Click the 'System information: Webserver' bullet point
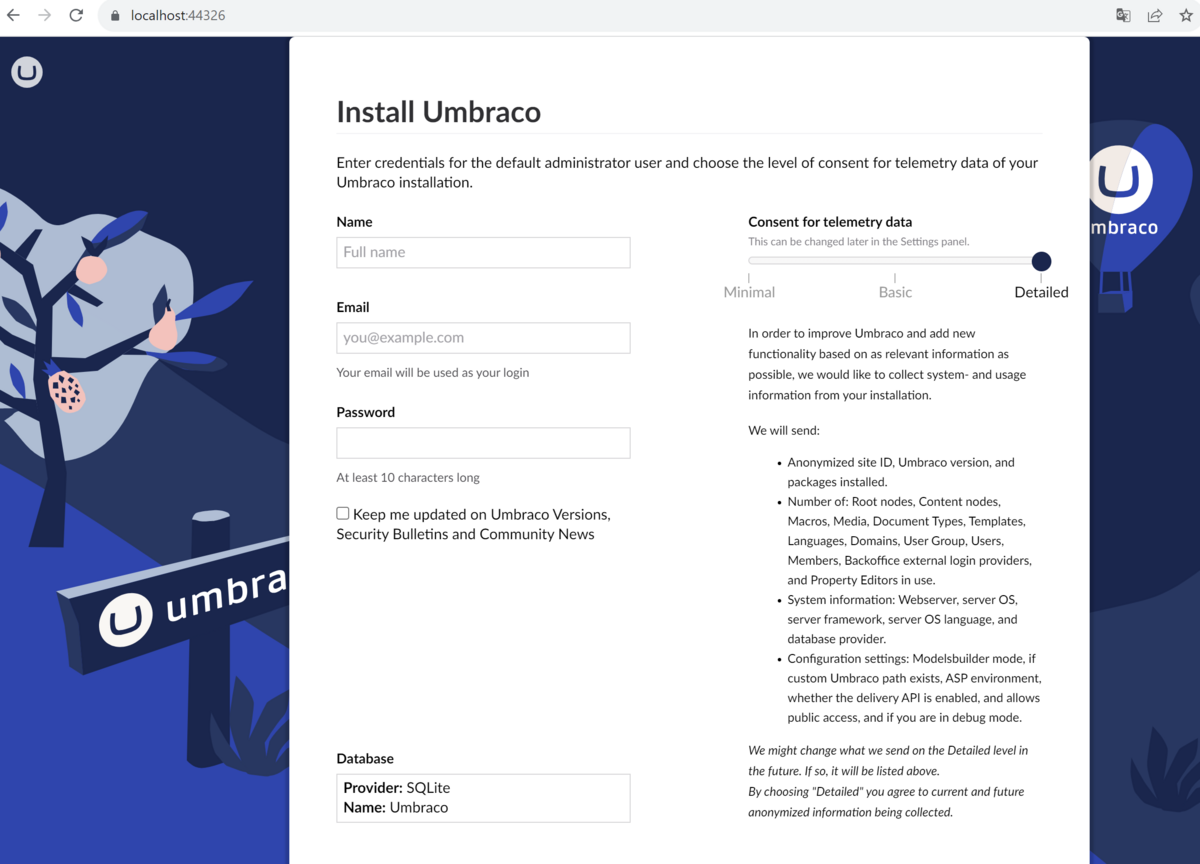Screen dimensions: 1200x864 [902, 619]
